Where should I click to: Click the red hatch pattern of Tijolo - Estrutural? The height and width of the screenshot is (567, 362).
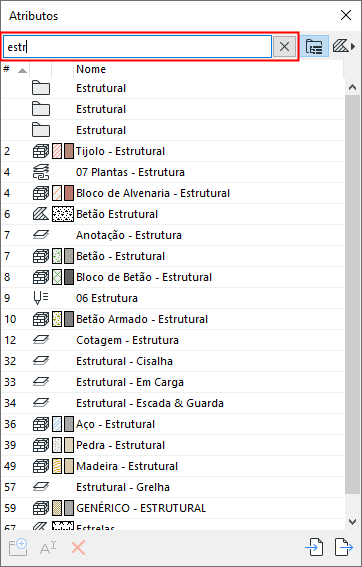[x=57, y=151]
